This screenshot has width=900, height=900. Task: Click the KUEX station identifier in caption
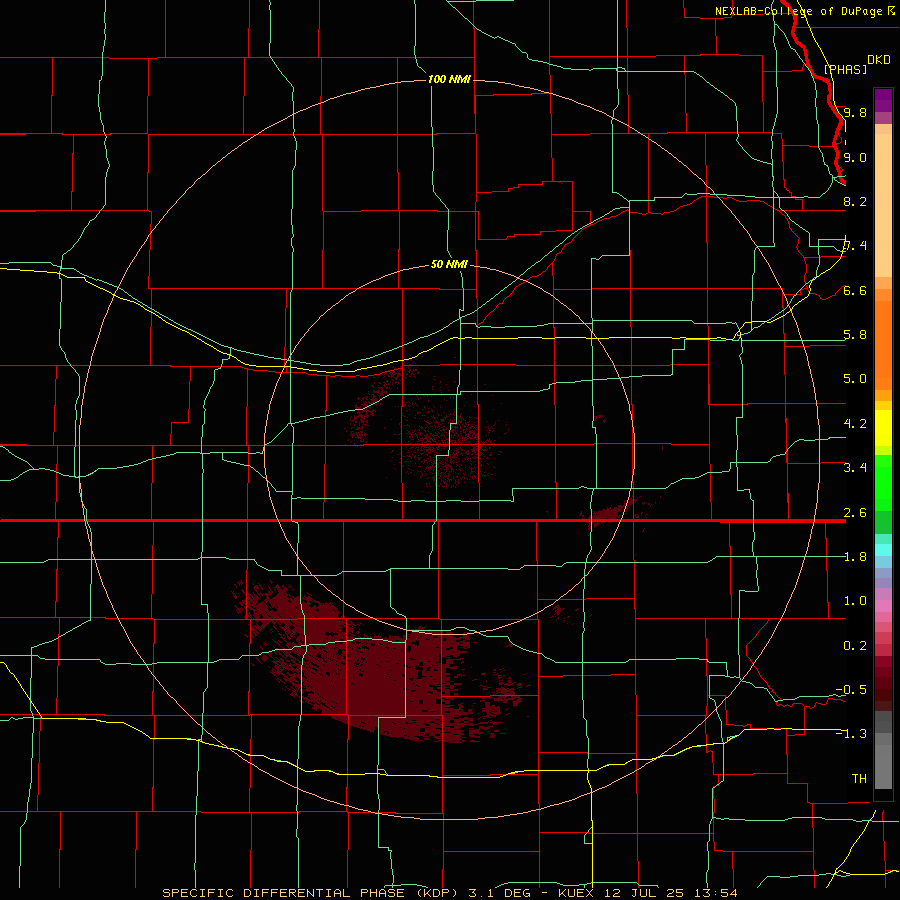pos(577,893)
